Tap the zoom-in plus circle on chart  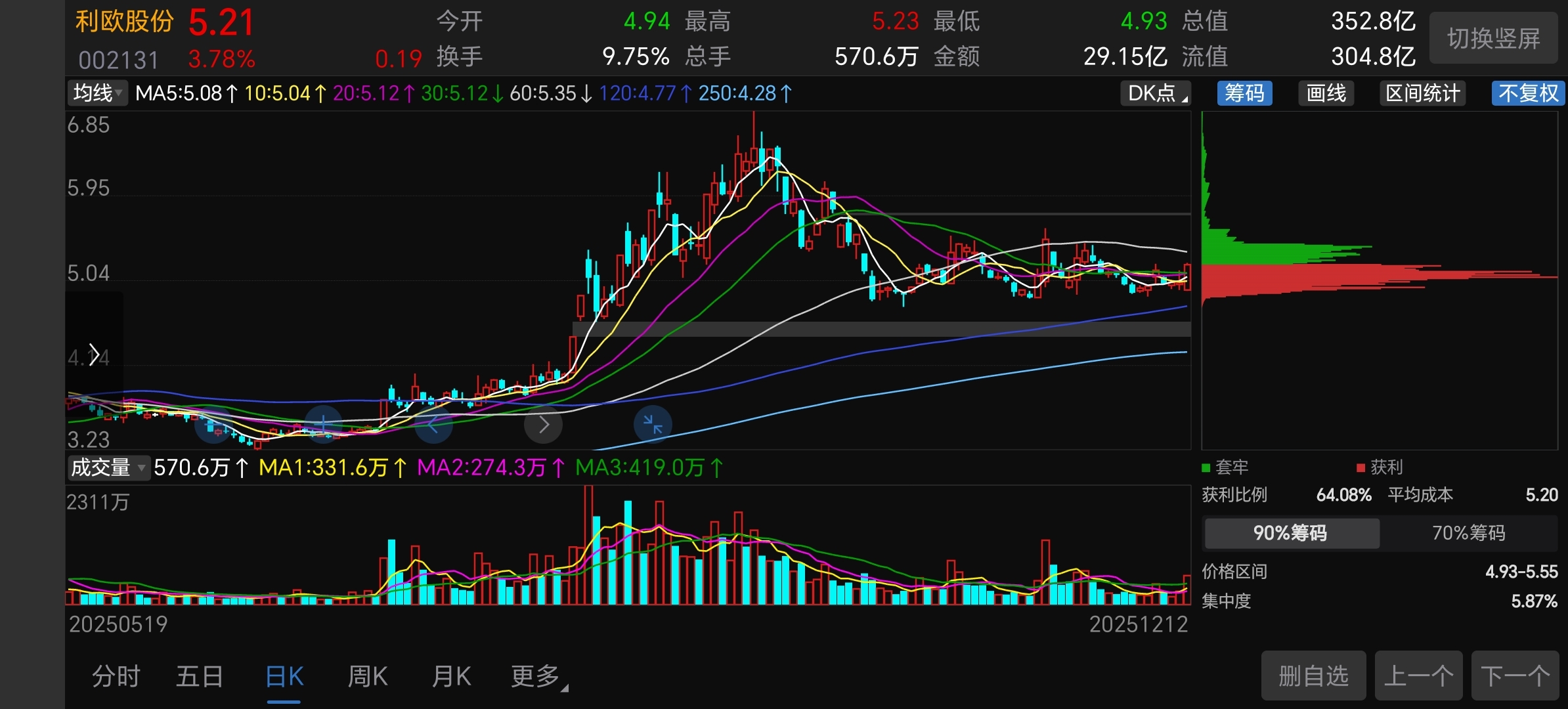click(324, 425)
